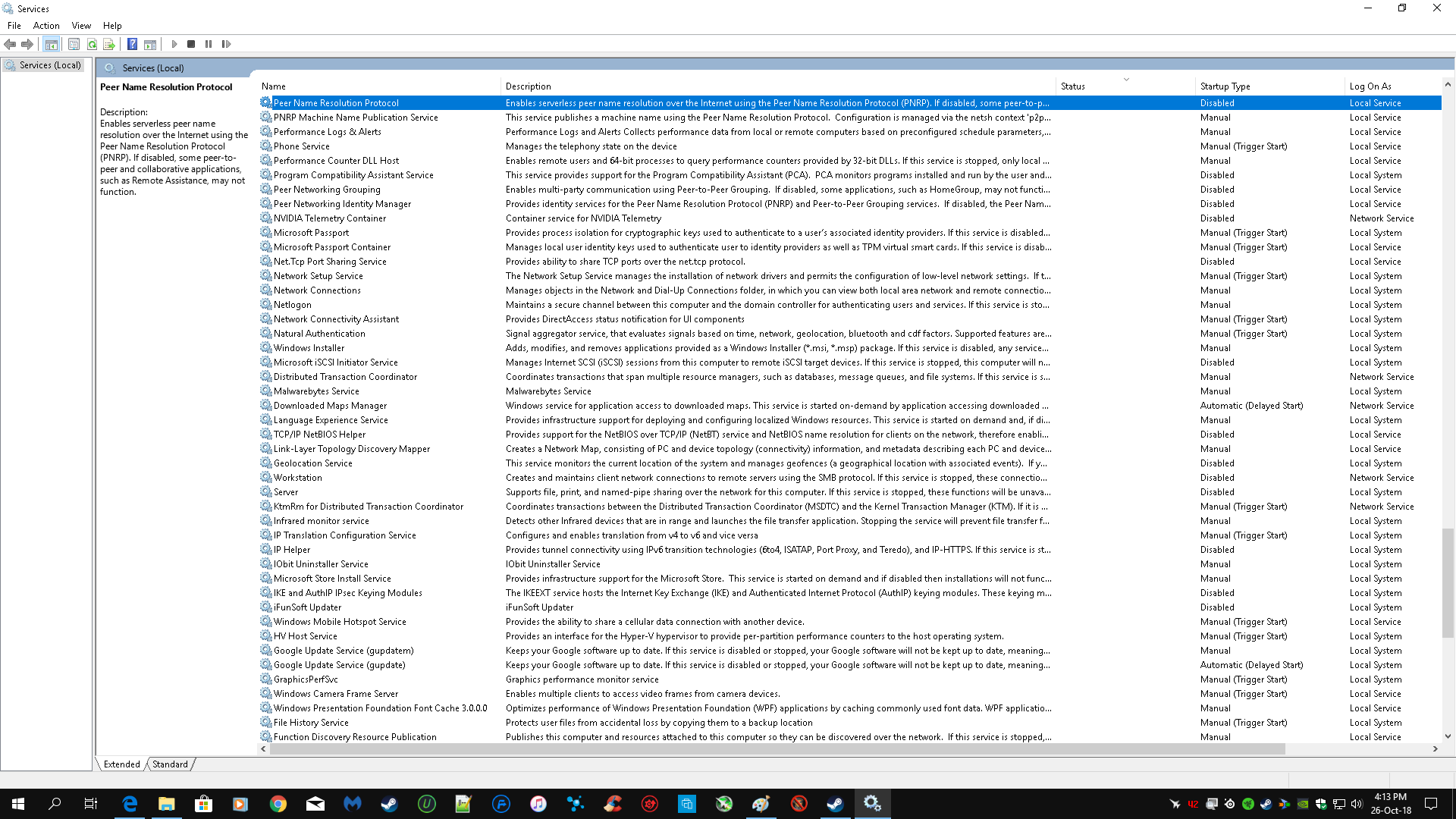Click the Refresh toolbar icon
The width and height of the screenshot is (1456, 819).
pyautogui.click(x=92, y=44)
